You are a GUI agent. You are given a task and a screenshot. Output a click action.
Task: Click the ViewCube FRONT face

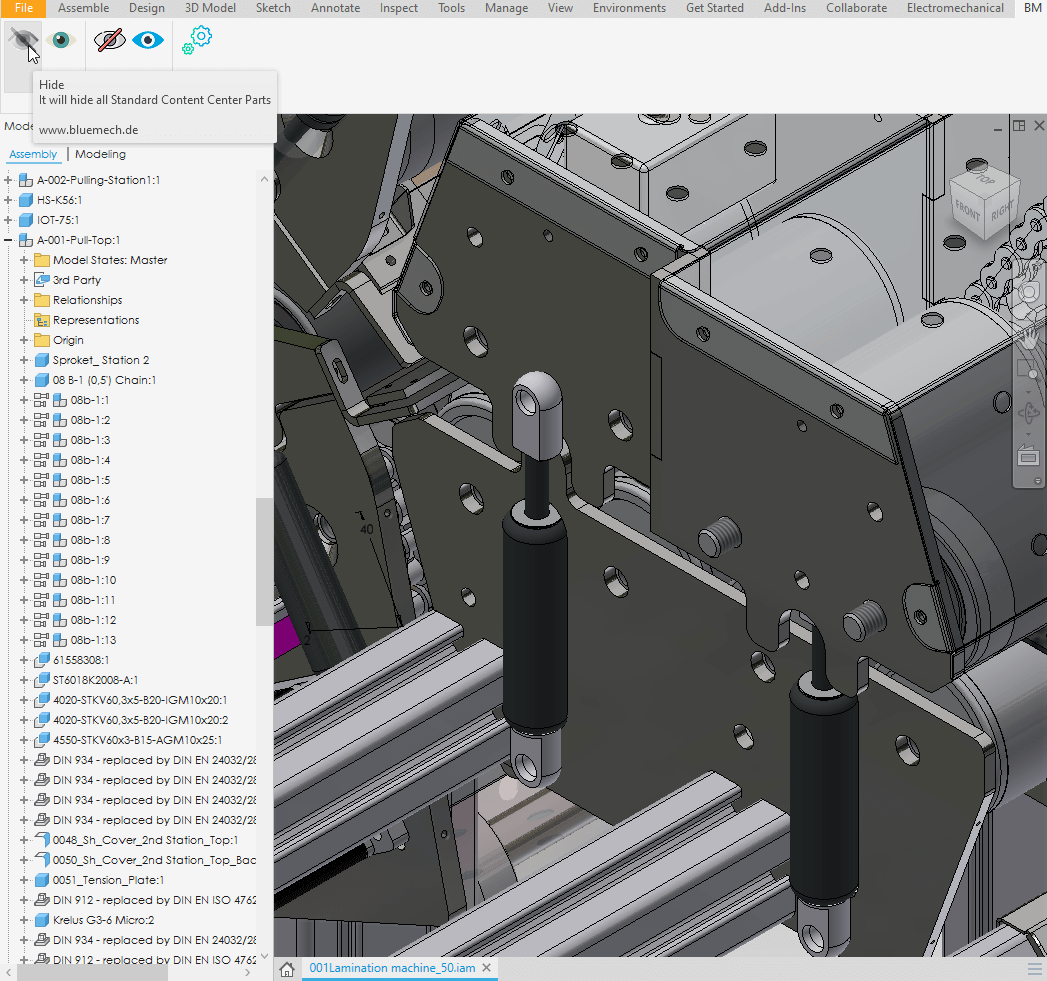click(x=968, y=209)
